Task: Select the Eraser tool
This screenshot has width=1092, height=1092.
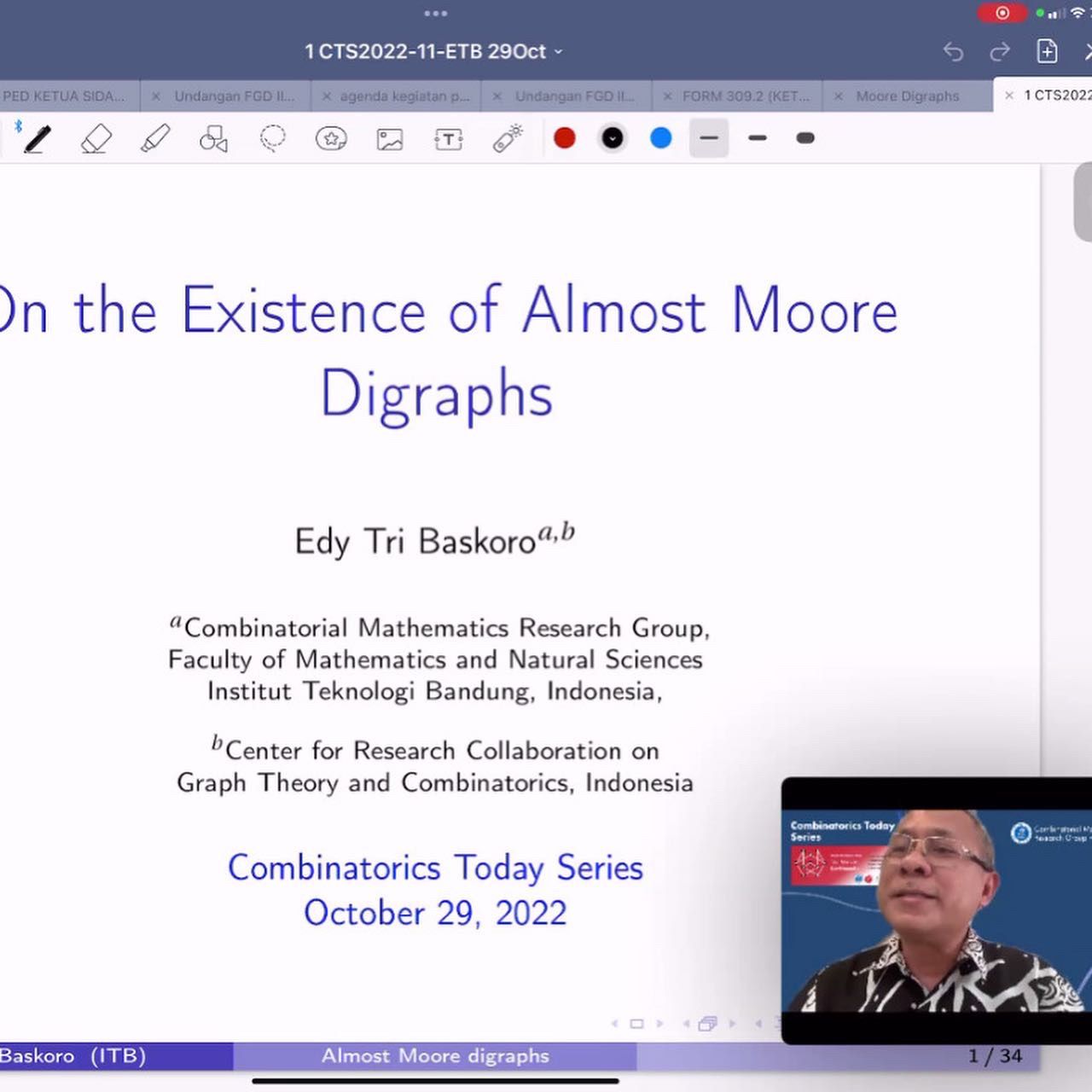Action: coord(96,138)
